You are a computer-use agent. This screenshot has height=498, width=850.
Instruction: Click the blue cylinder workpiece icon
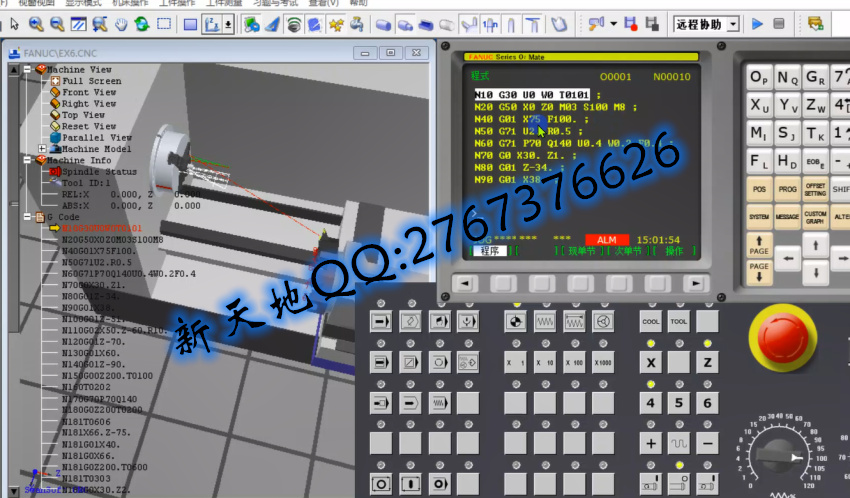tap(383, 24)
